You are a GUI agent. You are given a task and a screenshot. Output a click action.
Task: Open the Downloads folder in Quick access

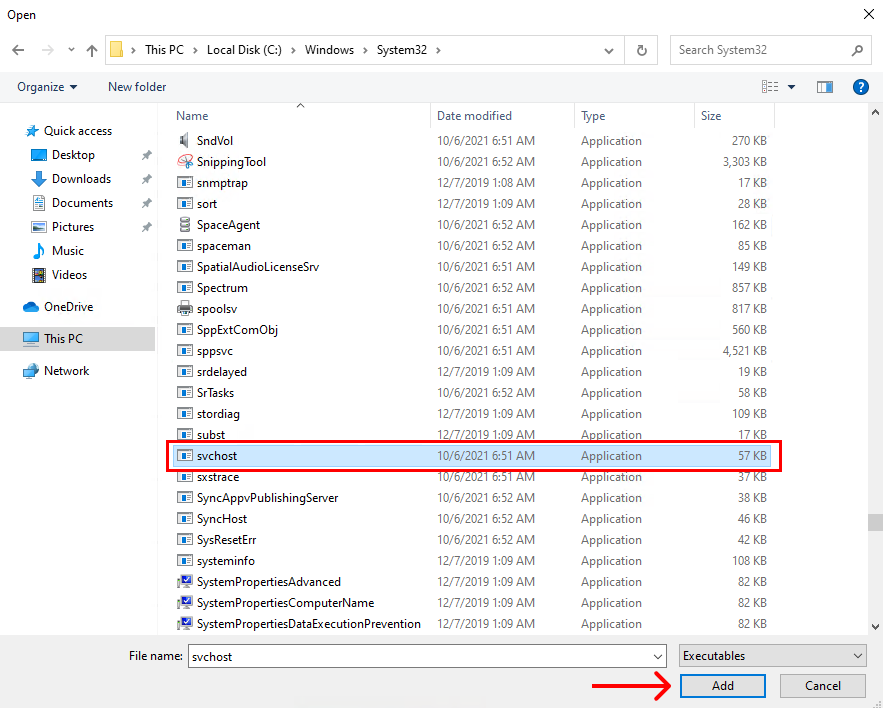(x=80, y=179)
